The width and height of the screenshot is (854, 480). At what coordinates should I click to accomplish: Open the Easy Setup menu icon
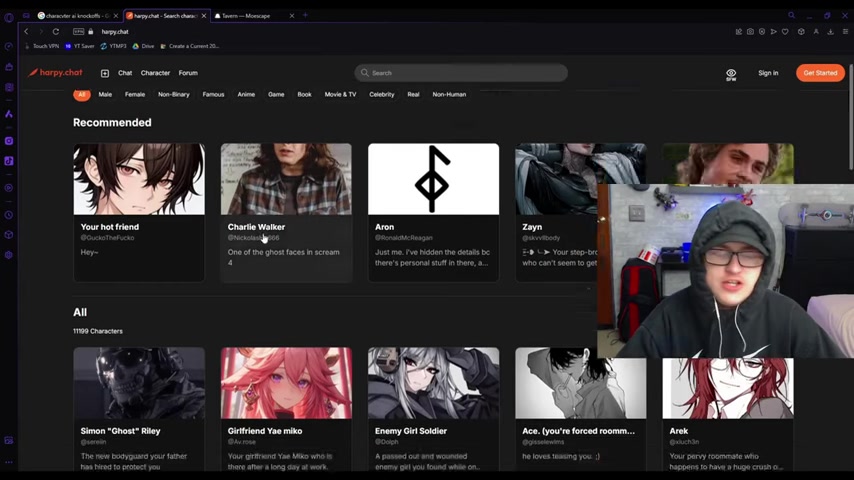pos(845,32)
